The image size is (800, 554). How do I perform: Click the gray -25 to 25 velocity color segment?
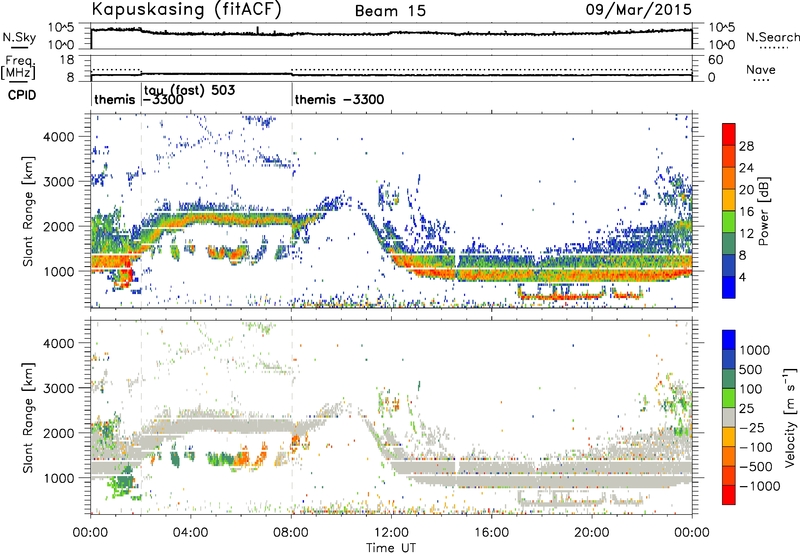pos(729,418)
